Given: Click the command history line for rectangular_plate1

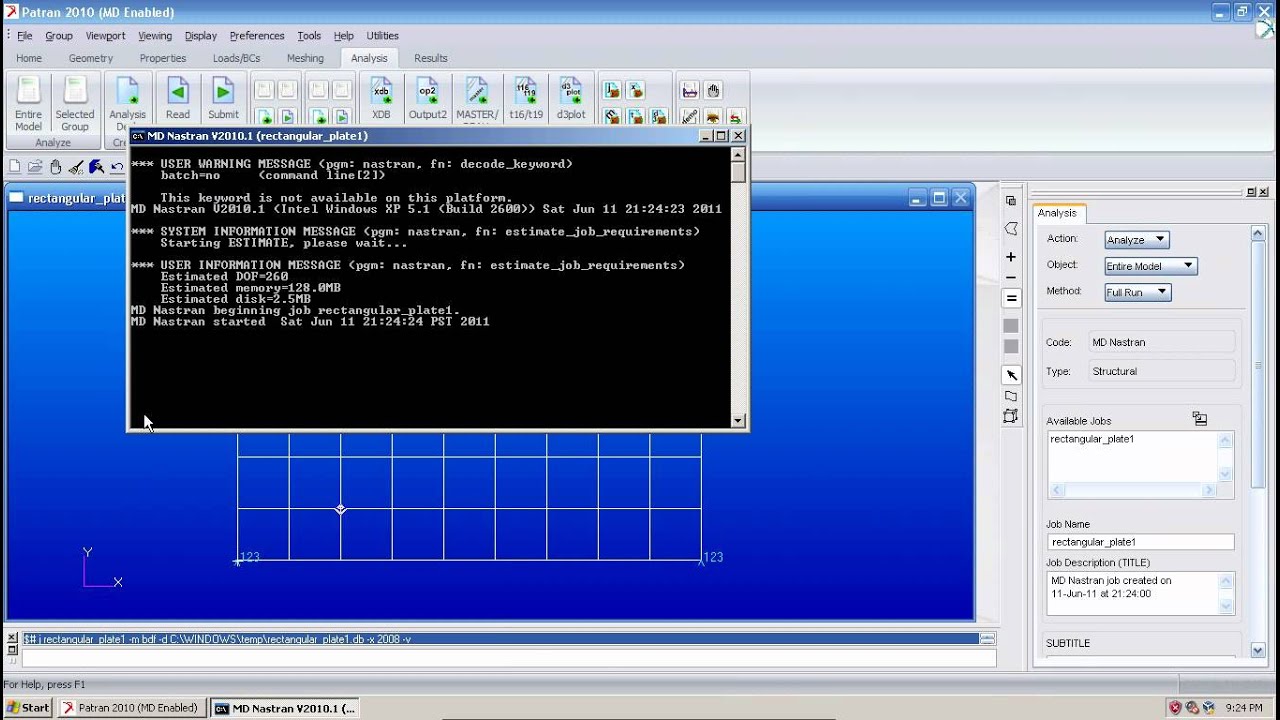Looking at the screenshot, I should [x=500, y=639].
